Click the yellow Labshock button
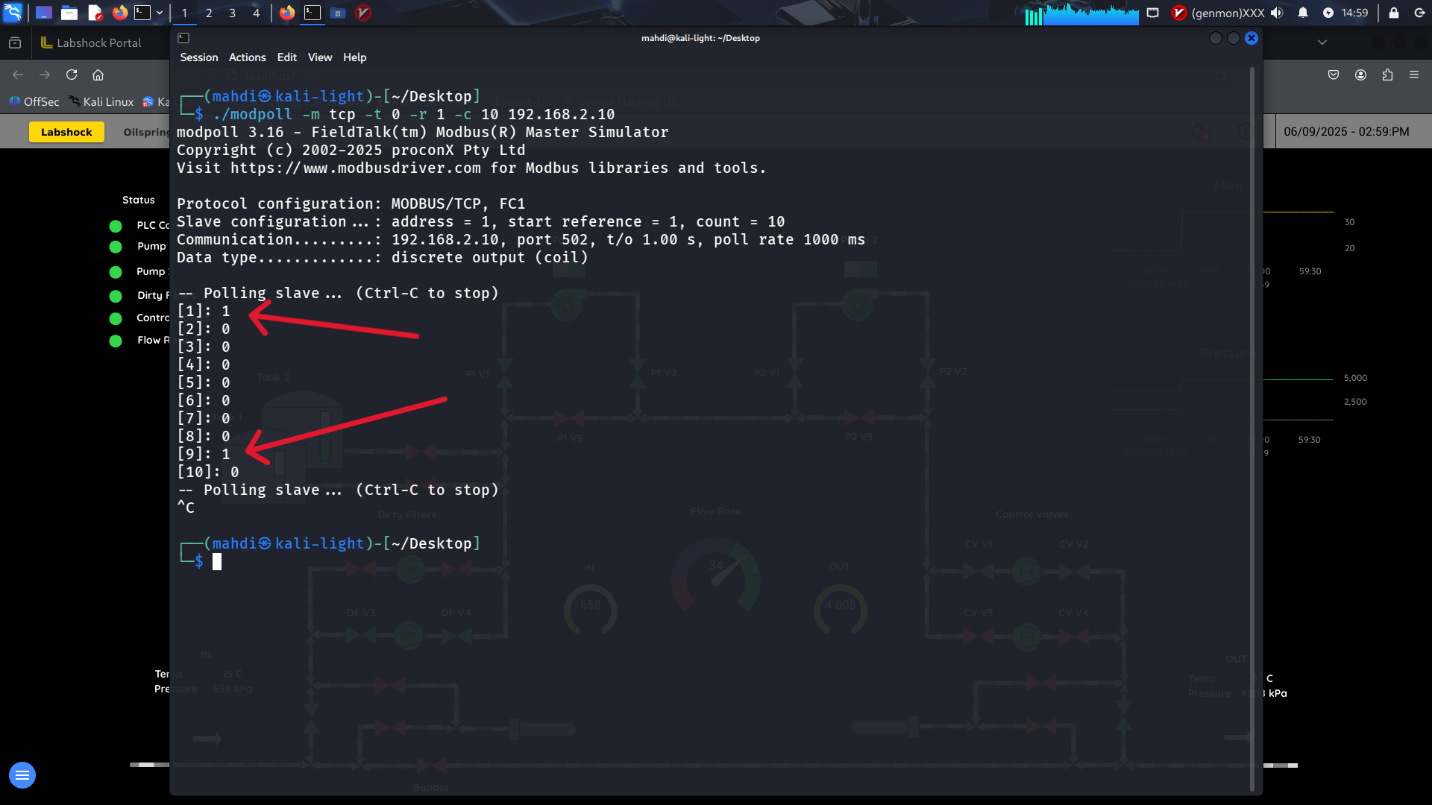This screenshot has height=805, width=1432. 67,132
